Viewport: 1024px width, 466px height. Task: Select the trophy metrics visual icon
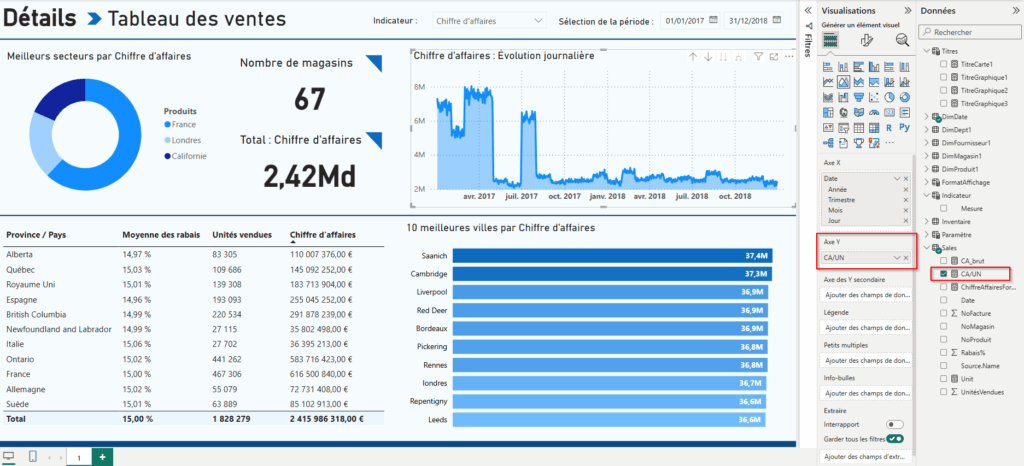pos(859,143)
